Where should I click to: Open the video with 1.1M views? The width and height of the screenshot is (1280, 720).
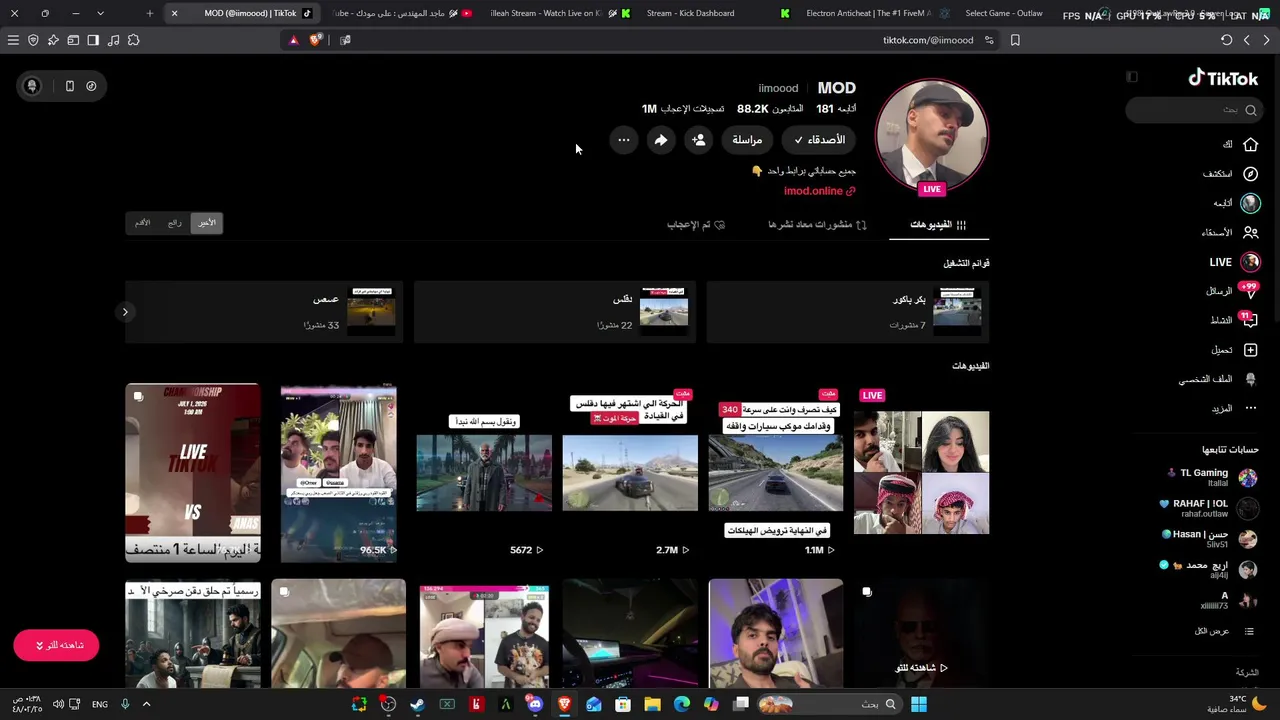click(x=776, y=473)
